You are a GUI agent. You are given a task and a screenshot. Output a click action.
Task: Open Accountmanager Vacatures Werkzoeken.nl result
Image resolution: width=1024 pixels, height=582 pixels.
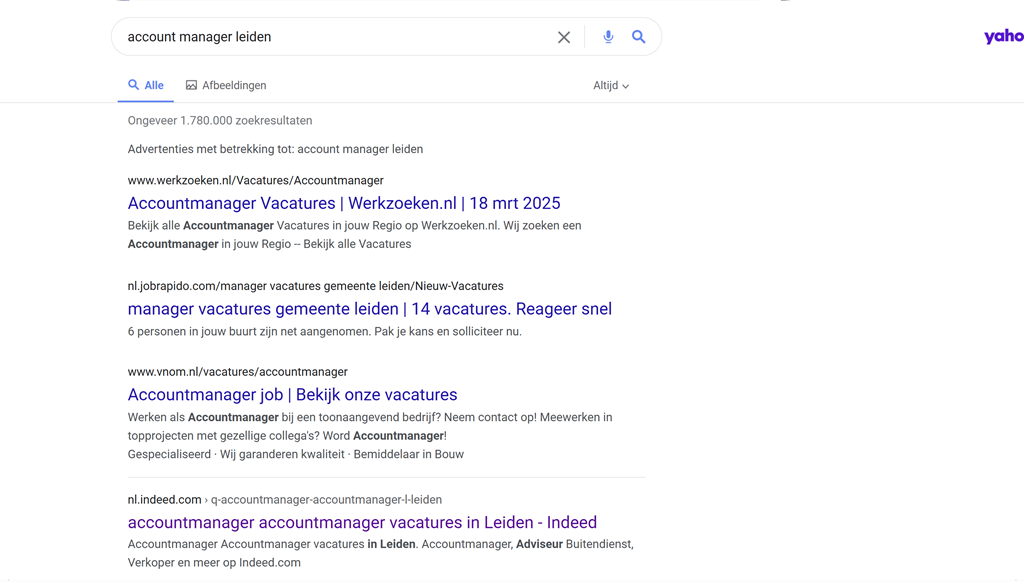(x=344, y=203)
